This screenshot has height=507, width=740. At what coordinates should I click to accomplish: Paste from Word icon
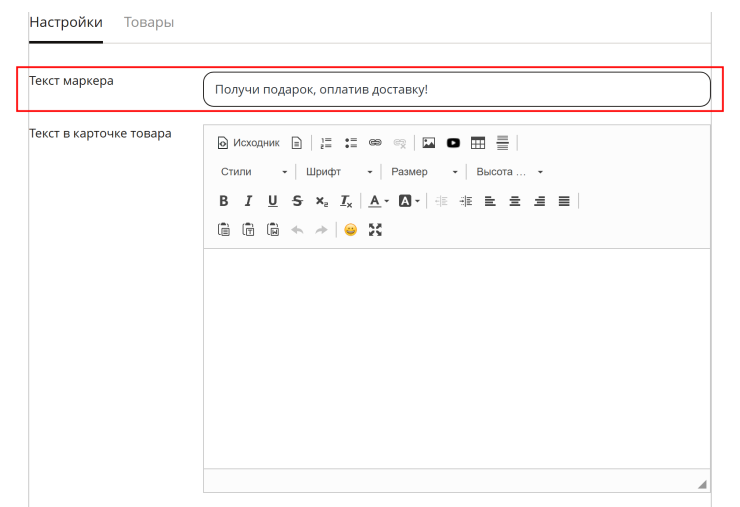pyautogui.click(x=273, y=230)
